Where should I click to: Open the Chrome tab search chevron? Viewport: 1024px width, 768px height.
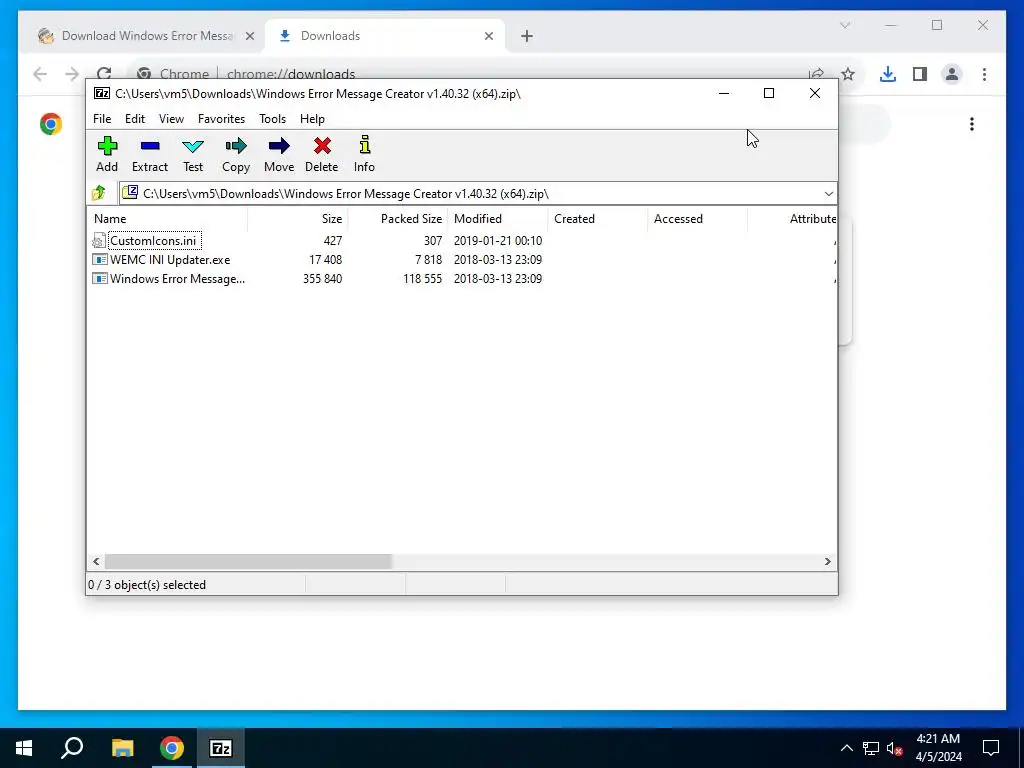pos(844,25)
